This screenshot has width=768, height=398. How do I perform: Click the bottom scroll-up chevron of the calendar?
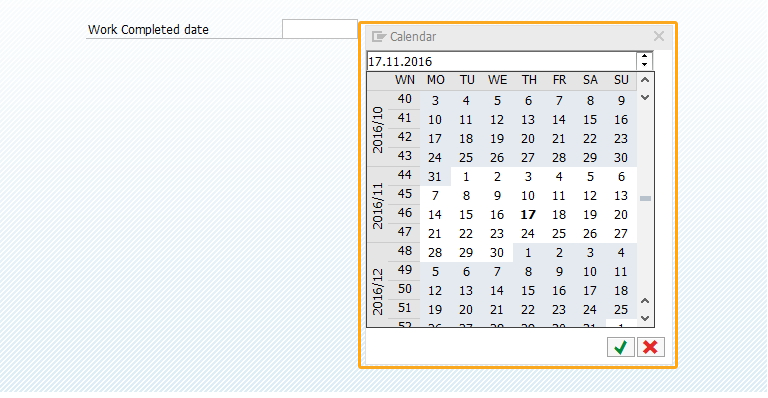pos(645,301)
